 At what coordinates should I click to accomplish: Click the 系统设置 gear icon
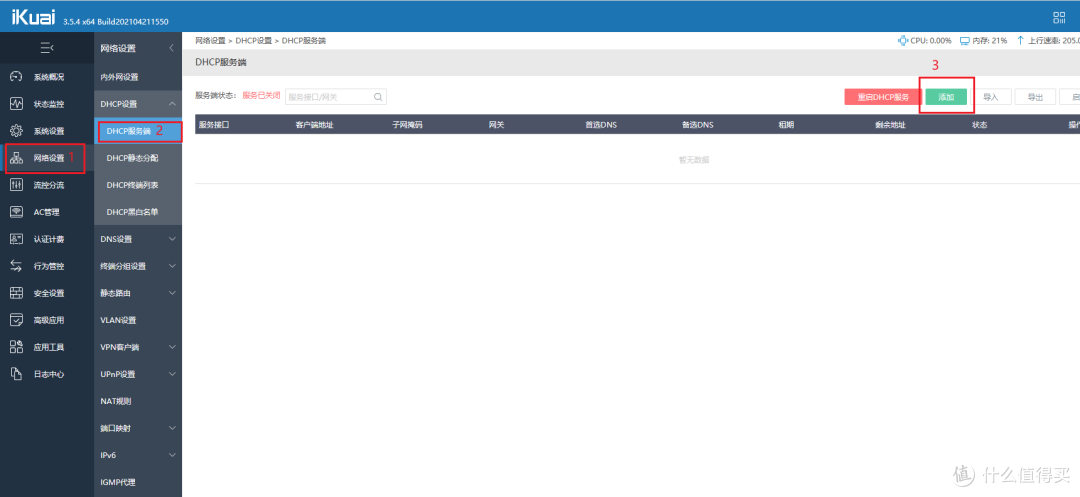(16, 130)
